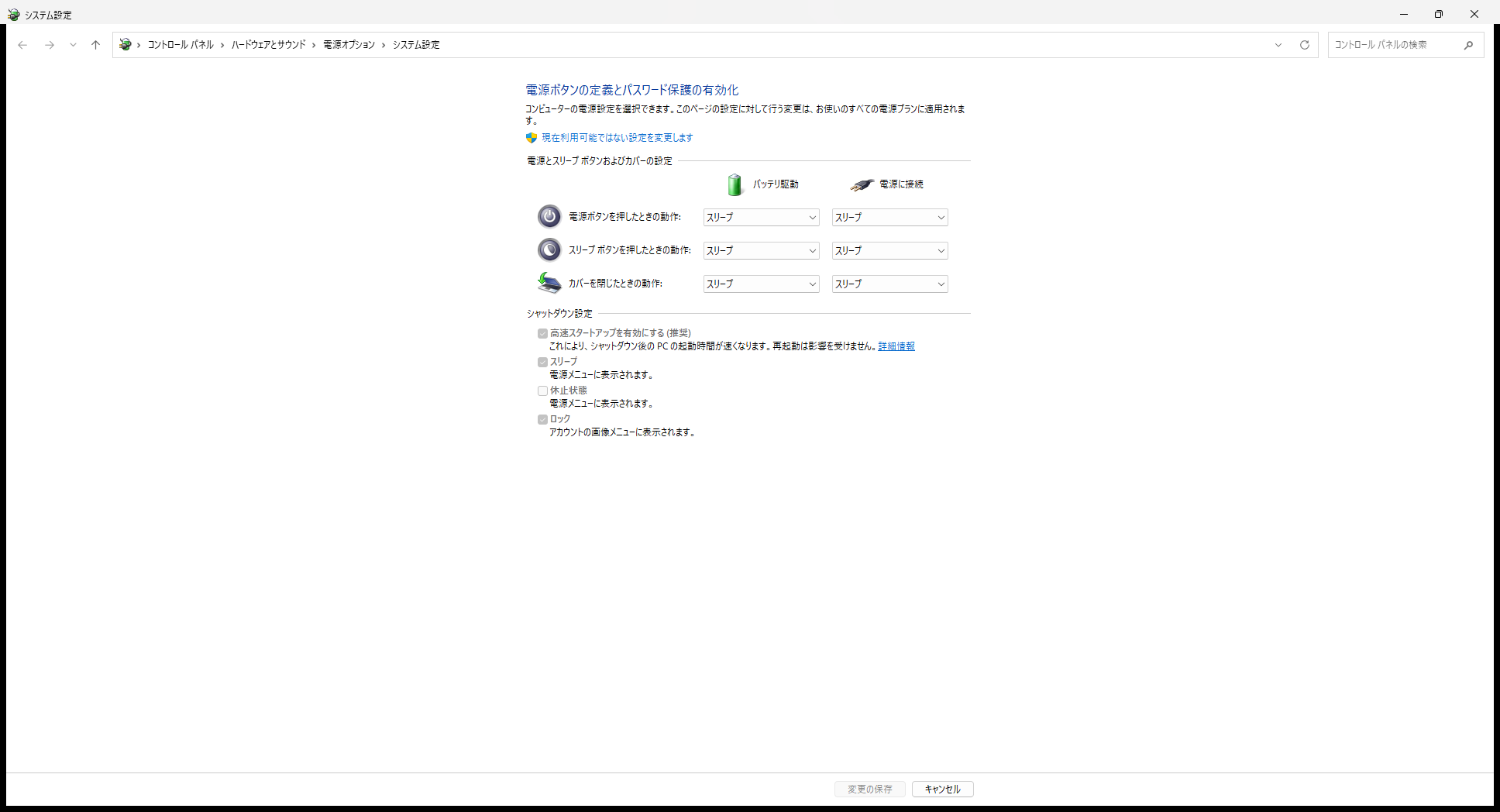Click the システム設定 breadcrumb

(416, 45)
